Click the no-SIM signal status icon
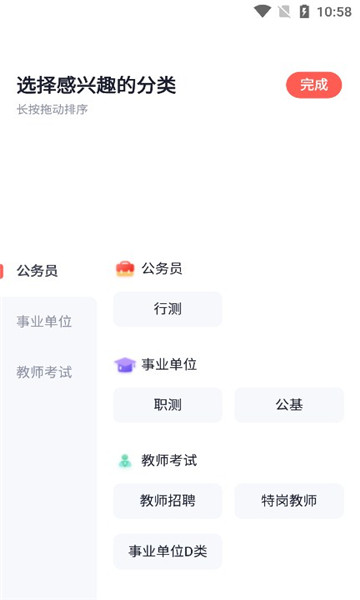 click(284, 12)
